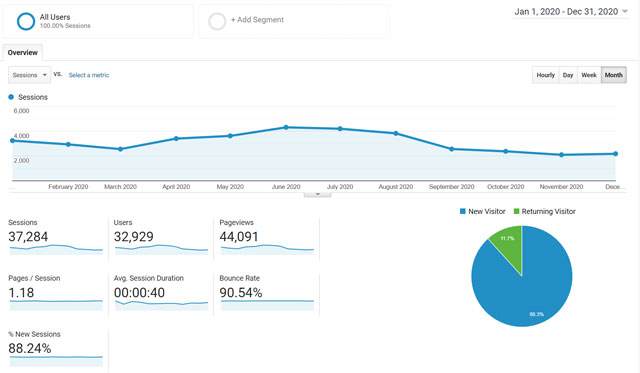The width and height of the screenshot is (640, 373).
Task: Open the Sessions metric dropdown
Action: [x=29, y=75]
